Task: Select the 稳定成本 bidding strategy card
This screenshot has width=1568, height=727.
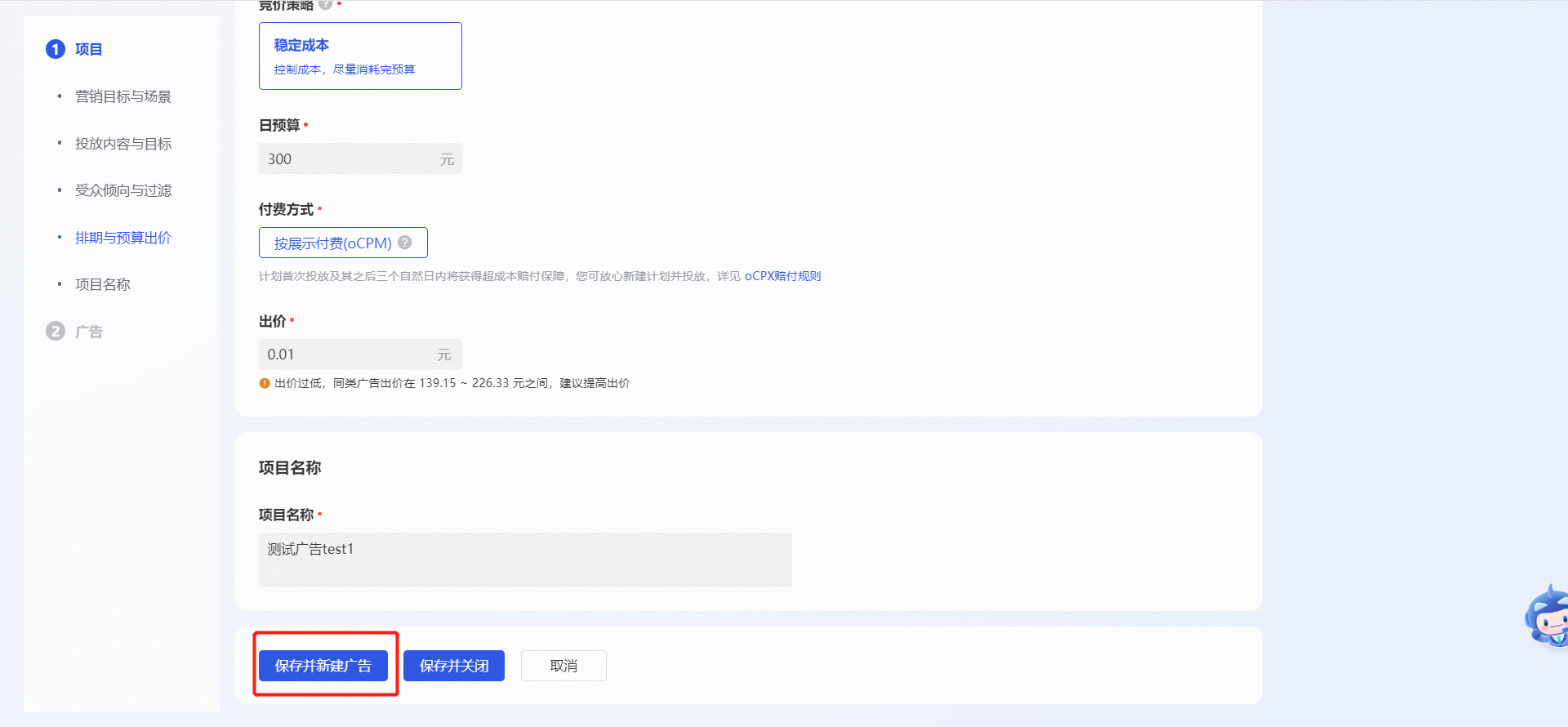Action: [x=360, y=56]
